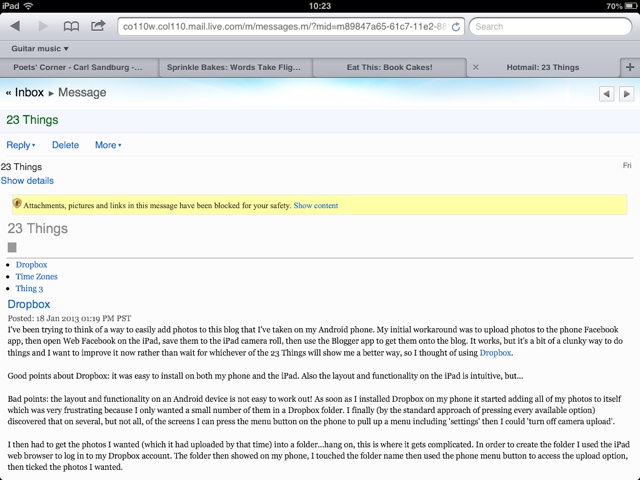
Task: Go to the previous message arrow
Action: [x=606, y=94]
